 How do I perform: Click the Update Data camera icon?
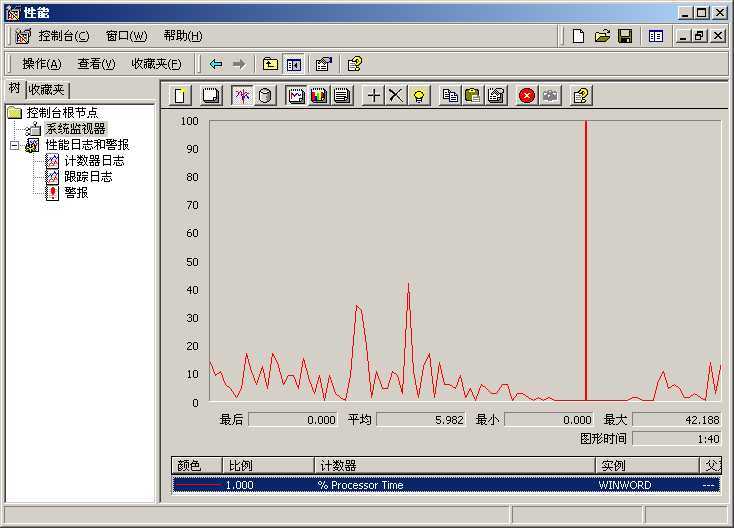coord(550,96)
